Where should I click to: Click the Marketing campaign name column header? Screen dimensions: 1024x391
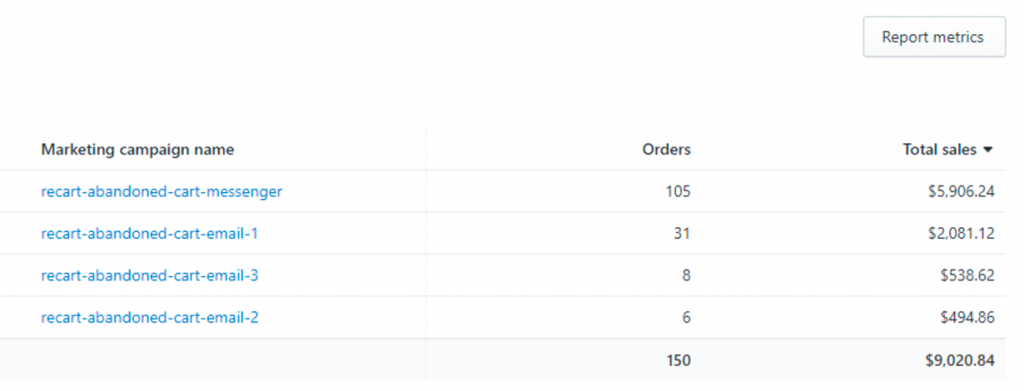pyautogui.click(x=138, y=149)
